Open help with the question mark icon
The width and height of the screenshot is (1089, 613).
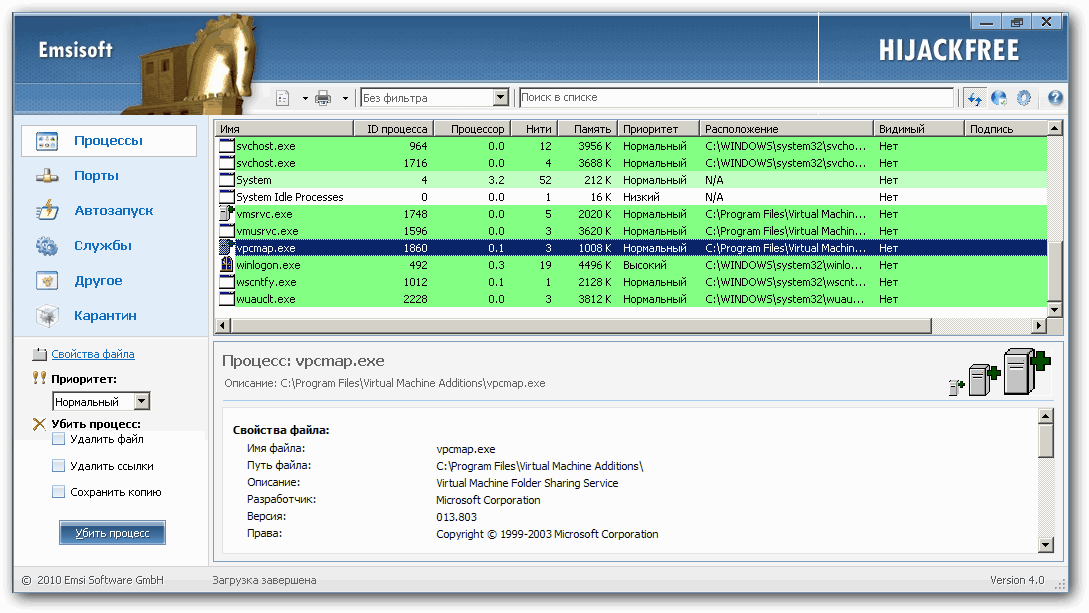[1055, 98]
